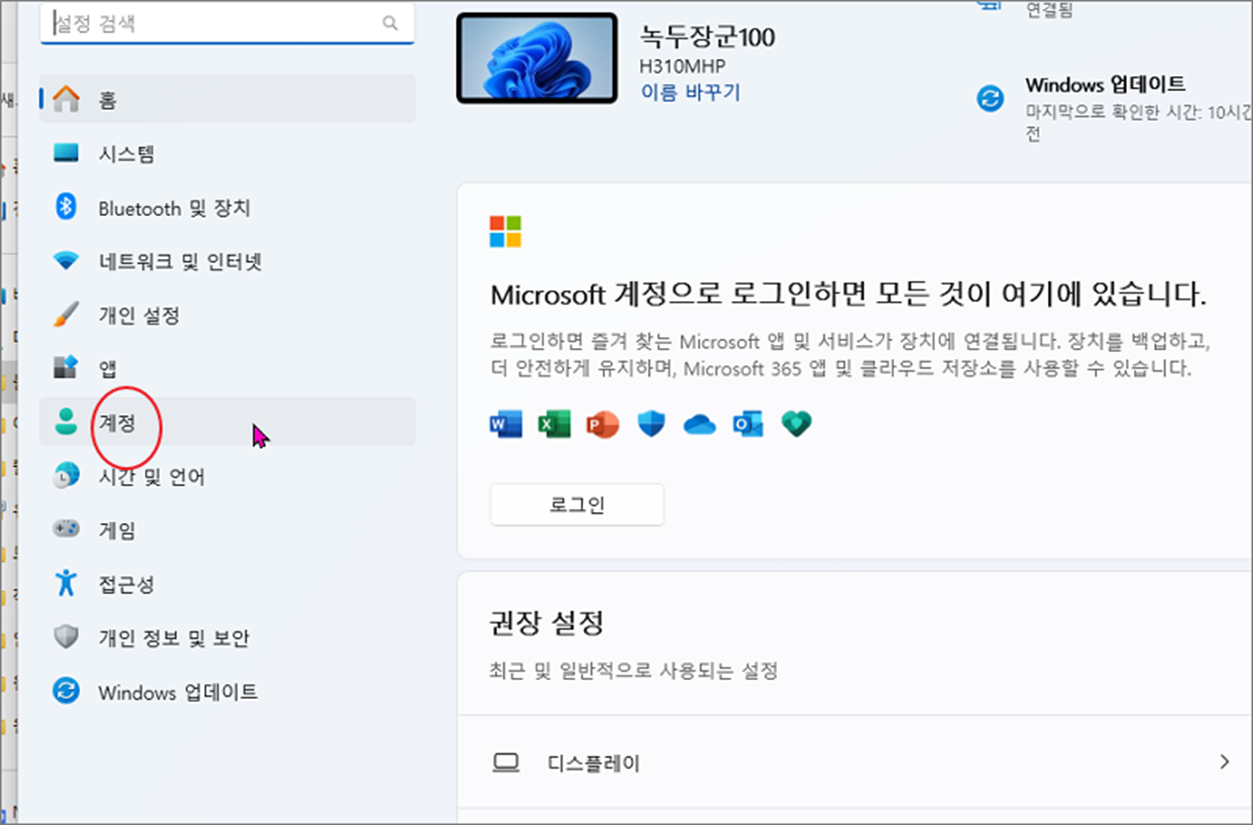Image resolution: width=1253 pixels, height=825 pixels.
Task: Click the 설정 검색 search field
Action: pyautogui.click(x=227, y=23)
